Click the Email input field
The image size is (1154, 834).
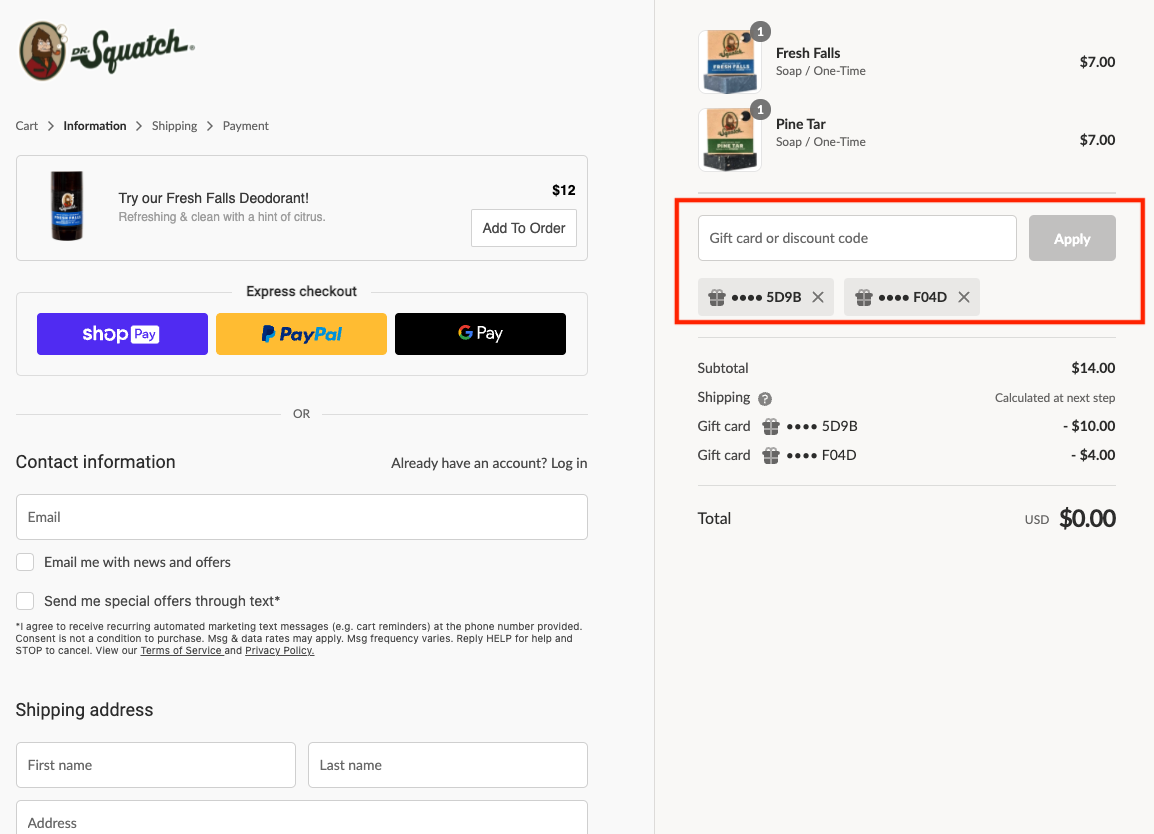302,517
